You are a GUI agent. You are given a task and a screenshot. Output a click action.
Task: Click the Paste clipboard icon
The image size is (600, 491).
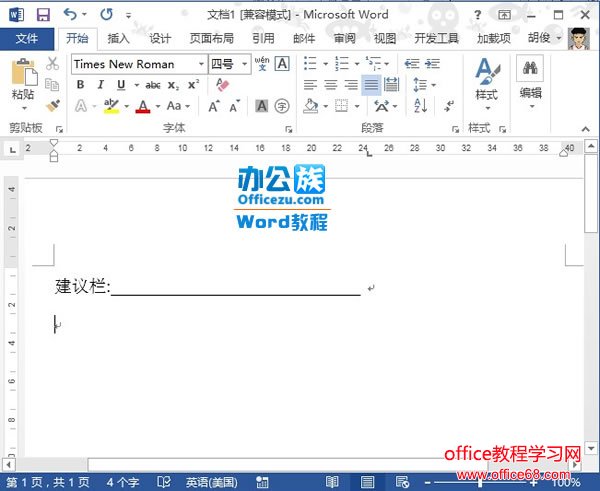[x=24, y=72]
